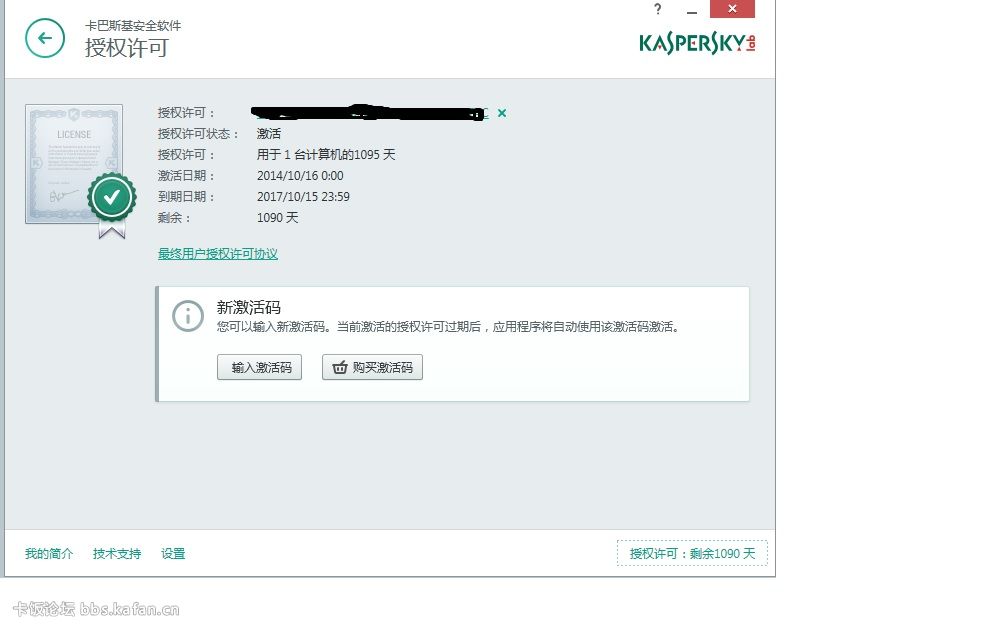
Task: Click the 授权许可 page title
Action: tap(127, 48)
